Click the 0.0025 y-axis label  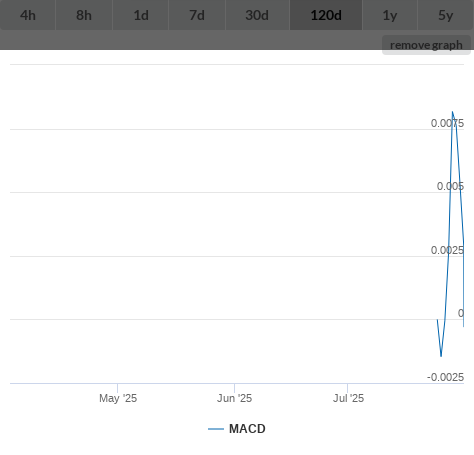[x=447, y=250]
